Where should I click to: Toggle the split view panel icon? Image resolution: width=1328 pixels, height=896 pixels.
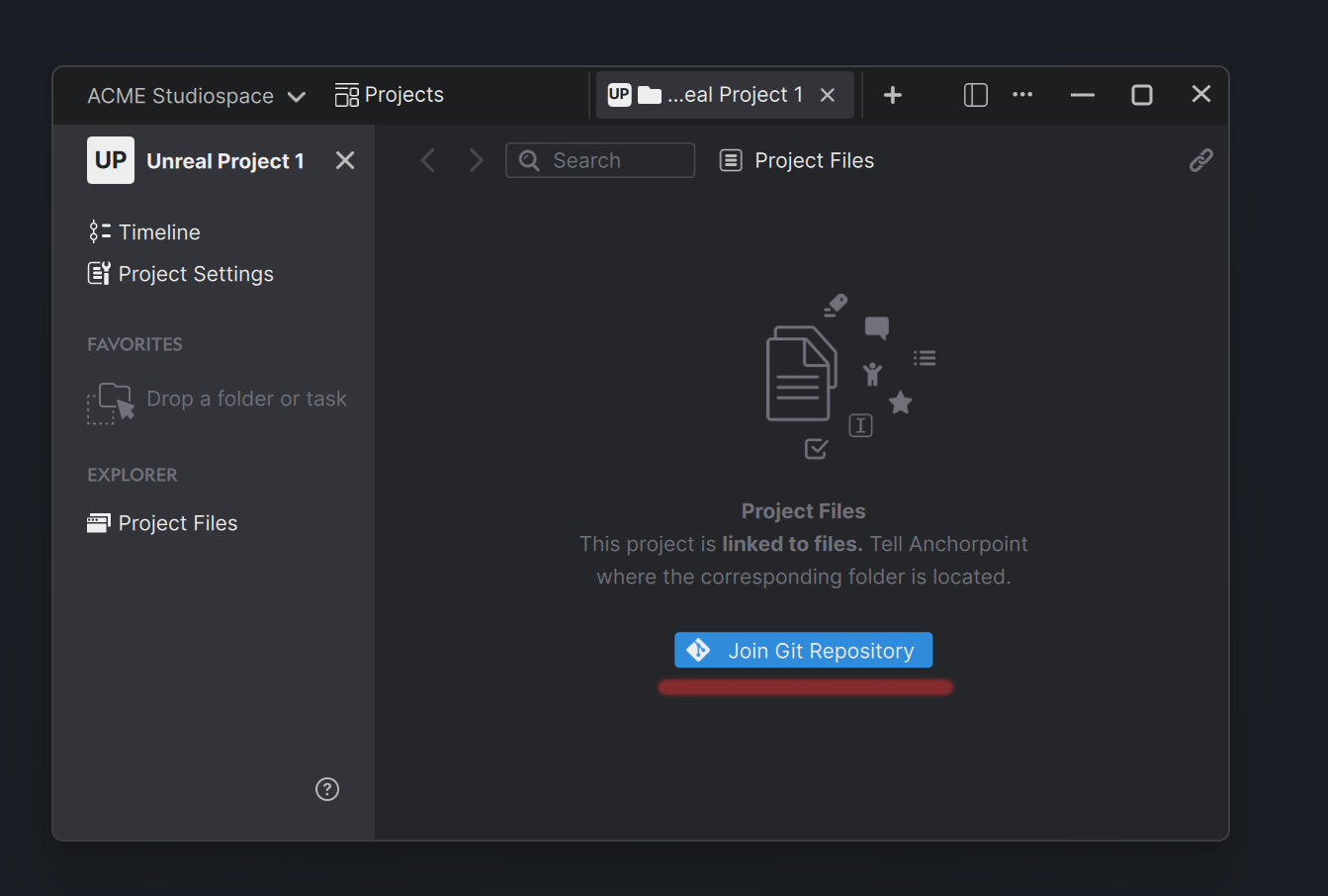pyautogui.click(x=975, y=94)
